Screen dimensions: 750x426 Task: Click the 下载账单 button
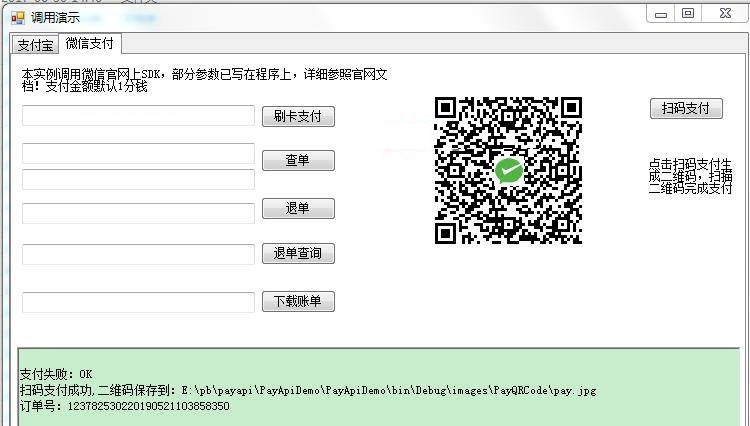click(298, 302)
